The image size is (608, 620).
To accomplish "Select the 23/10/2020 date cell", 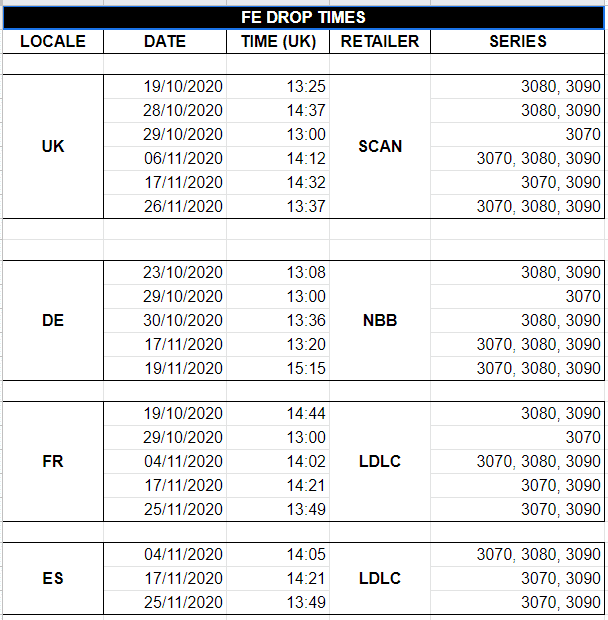I will [x=183, y=272].
